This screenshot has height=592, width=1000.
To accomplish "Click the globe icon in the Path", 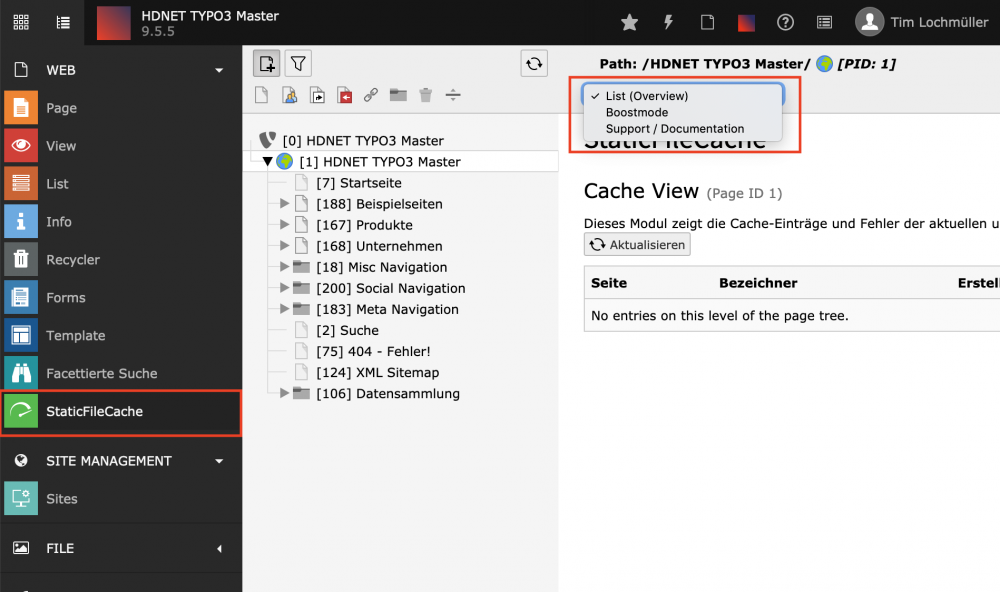I will [x=824, y=64].
